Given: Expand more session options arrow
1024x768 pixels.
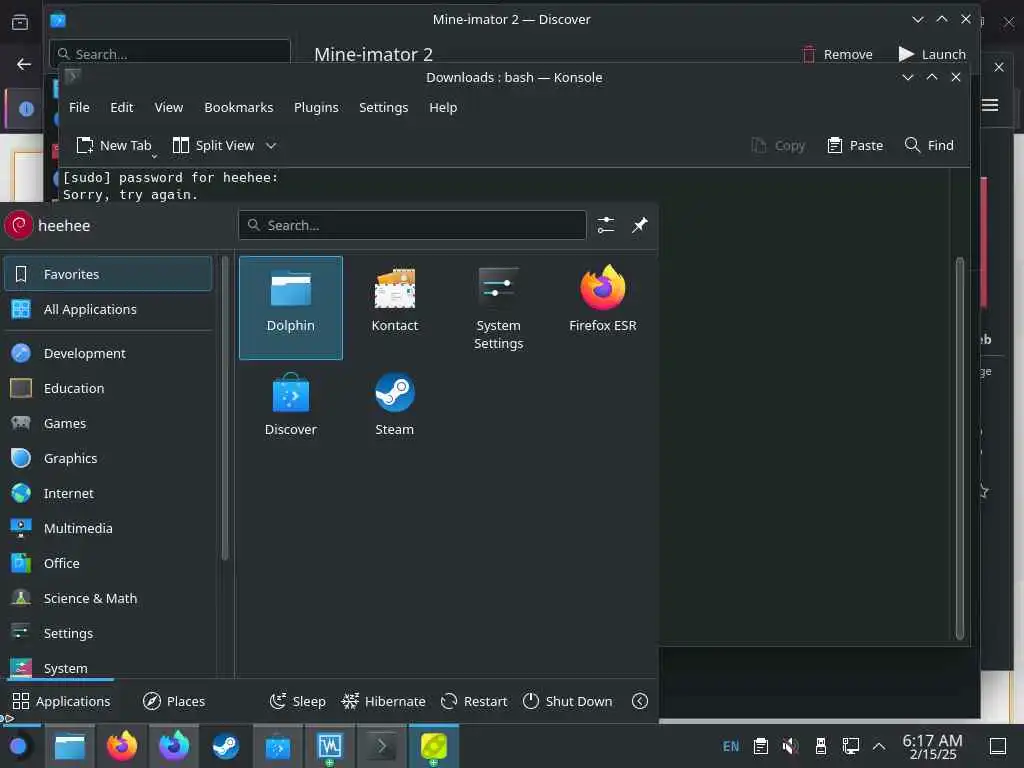Looking at the screenshot, I should (640, 701).
